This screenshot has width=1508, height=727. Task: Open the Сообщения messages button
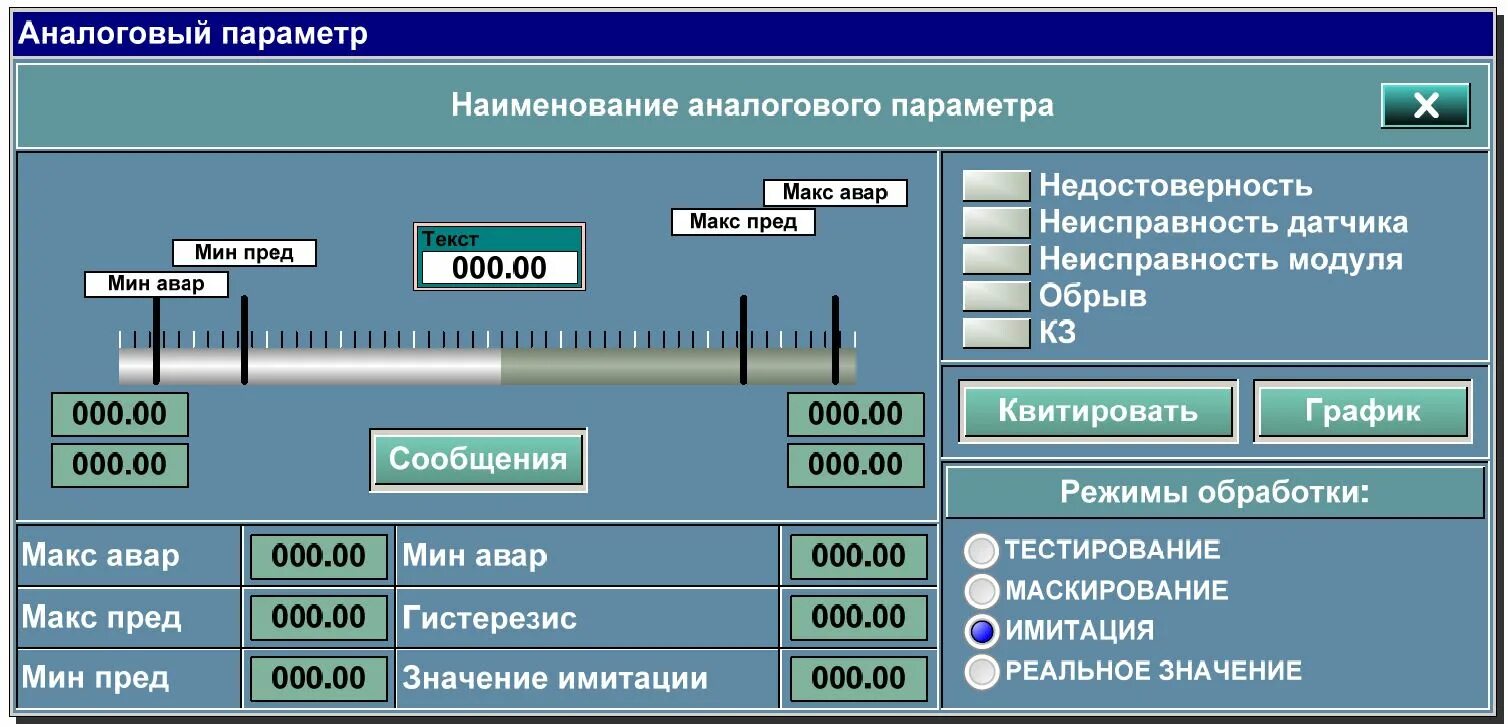478,460
